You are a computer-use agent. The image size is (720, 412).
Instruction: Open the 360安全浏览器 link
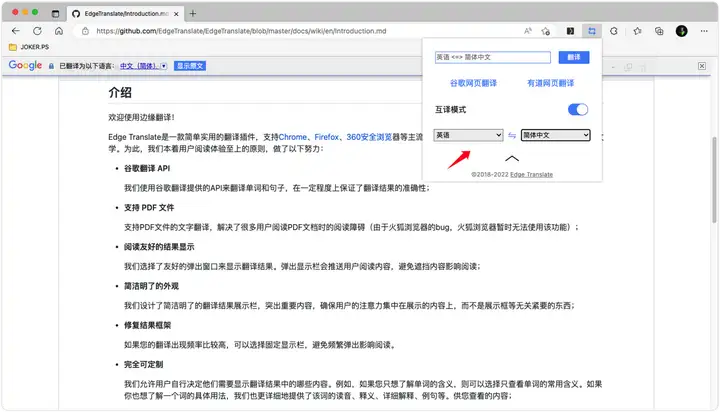click(369, 137)
